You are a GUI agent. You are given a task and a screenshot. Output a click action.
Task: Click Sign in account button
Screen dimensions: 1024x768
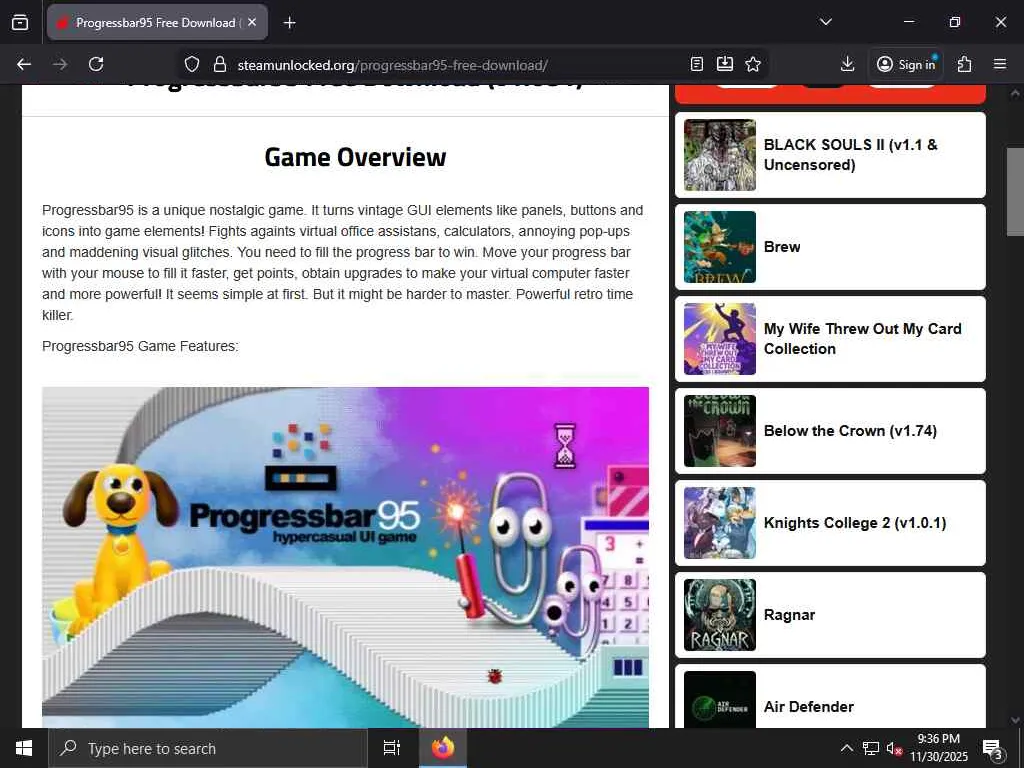(906, 64)
